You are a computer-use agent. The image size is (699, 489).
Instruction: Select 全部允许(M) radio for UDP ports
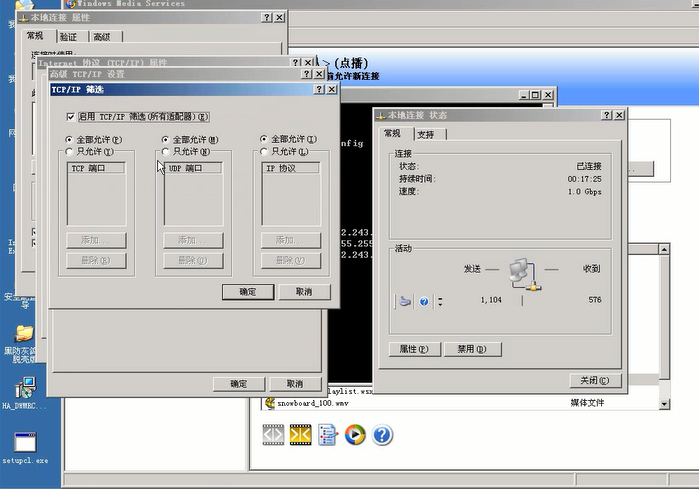pos(165,140)
